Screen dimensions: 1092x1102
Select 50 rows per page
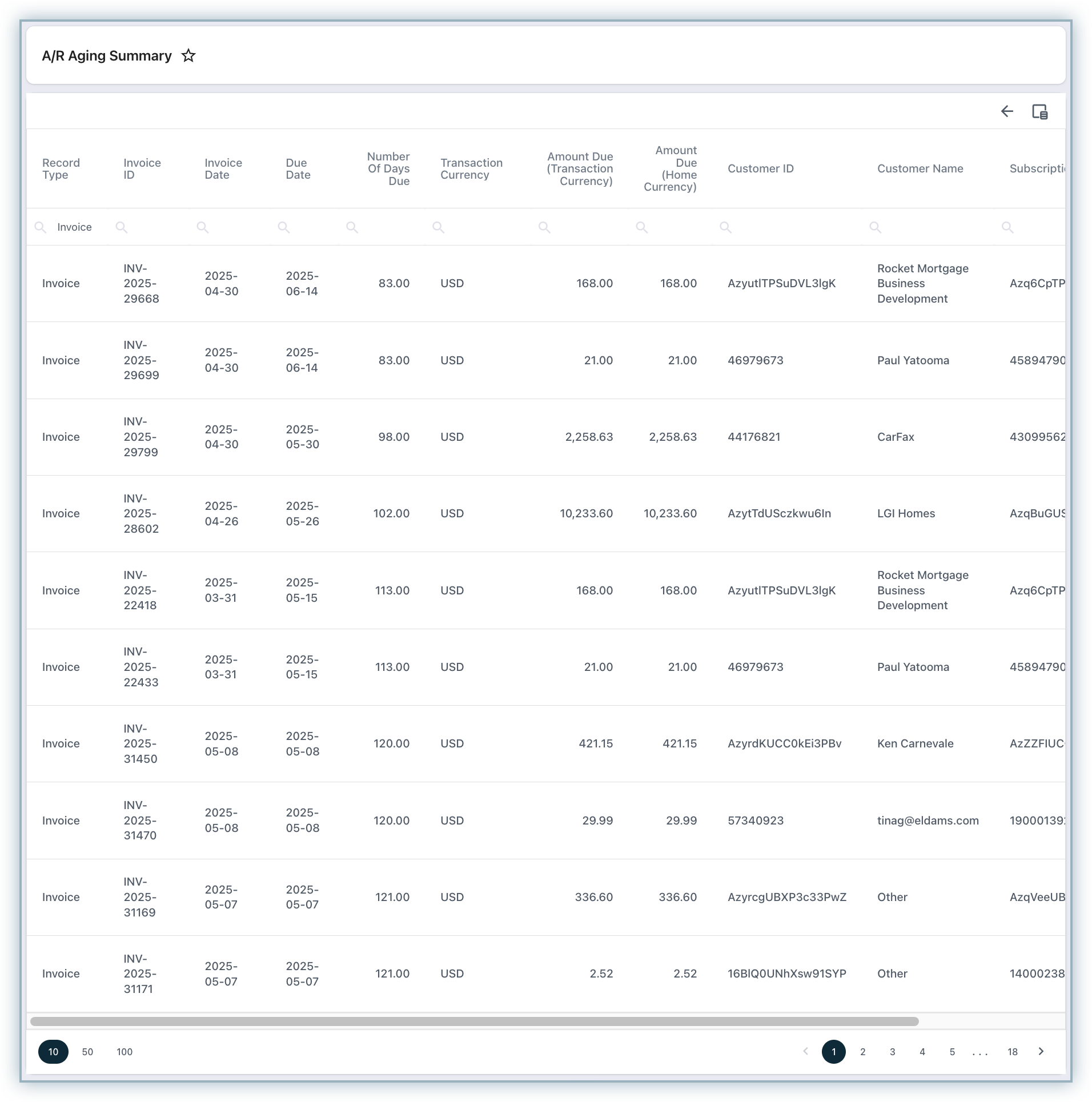87,1052
